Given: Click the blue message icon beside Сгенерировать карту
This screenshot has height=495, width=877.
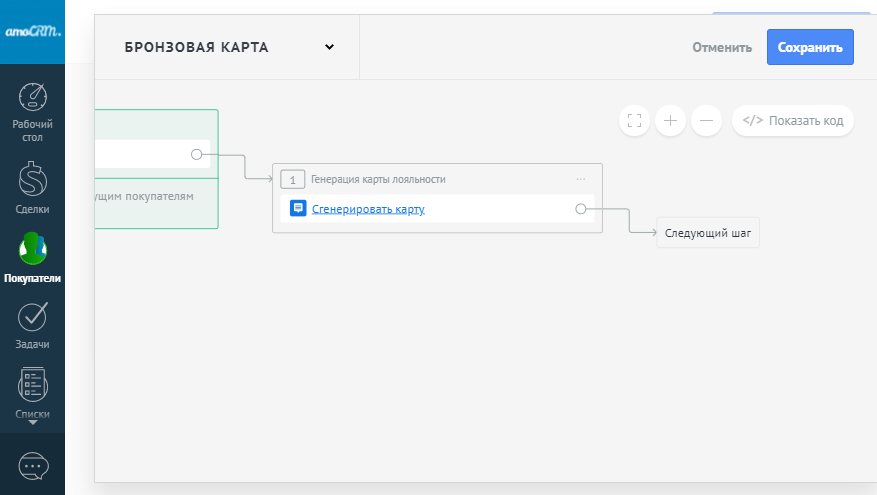Looking at the screenshot, I should [x=298, y=209].
